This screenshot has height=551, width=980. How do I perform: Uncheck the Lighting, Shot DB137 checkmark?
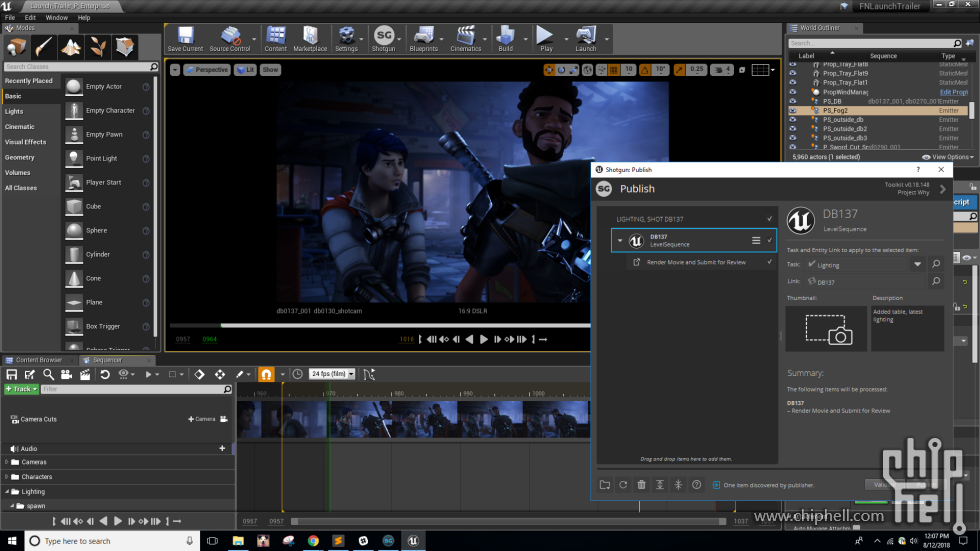[x=769, y=219]
